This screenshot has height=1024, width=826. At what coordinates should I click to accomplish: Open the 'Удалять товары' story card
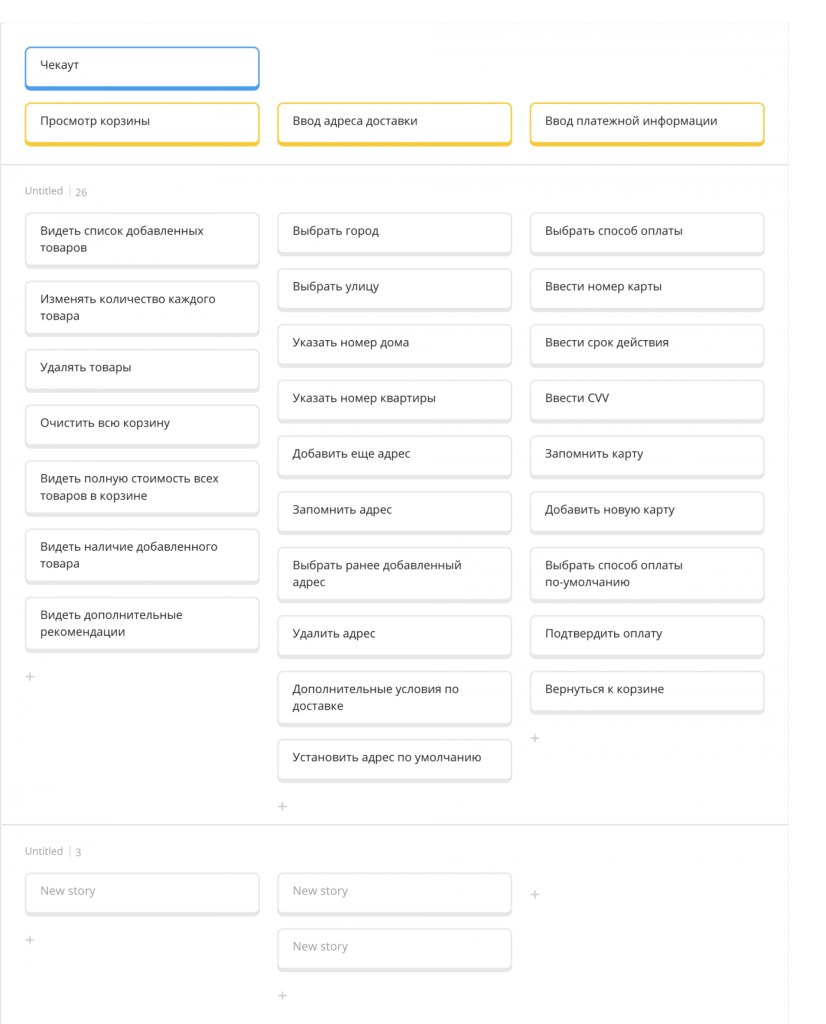click(x=141, y=368)
